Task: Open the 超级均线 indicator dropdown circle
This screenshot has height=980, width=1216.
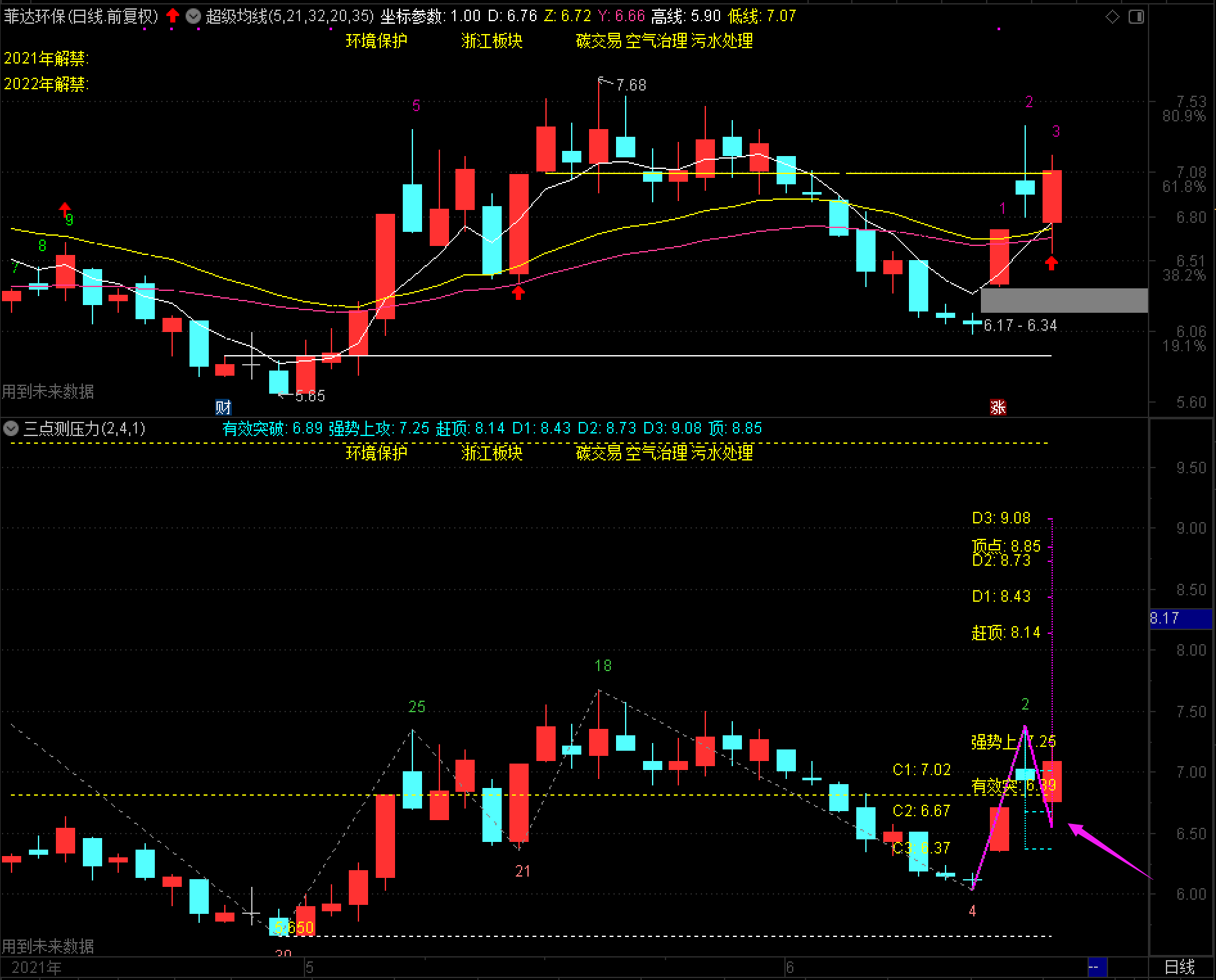Action: pos(193,16)
